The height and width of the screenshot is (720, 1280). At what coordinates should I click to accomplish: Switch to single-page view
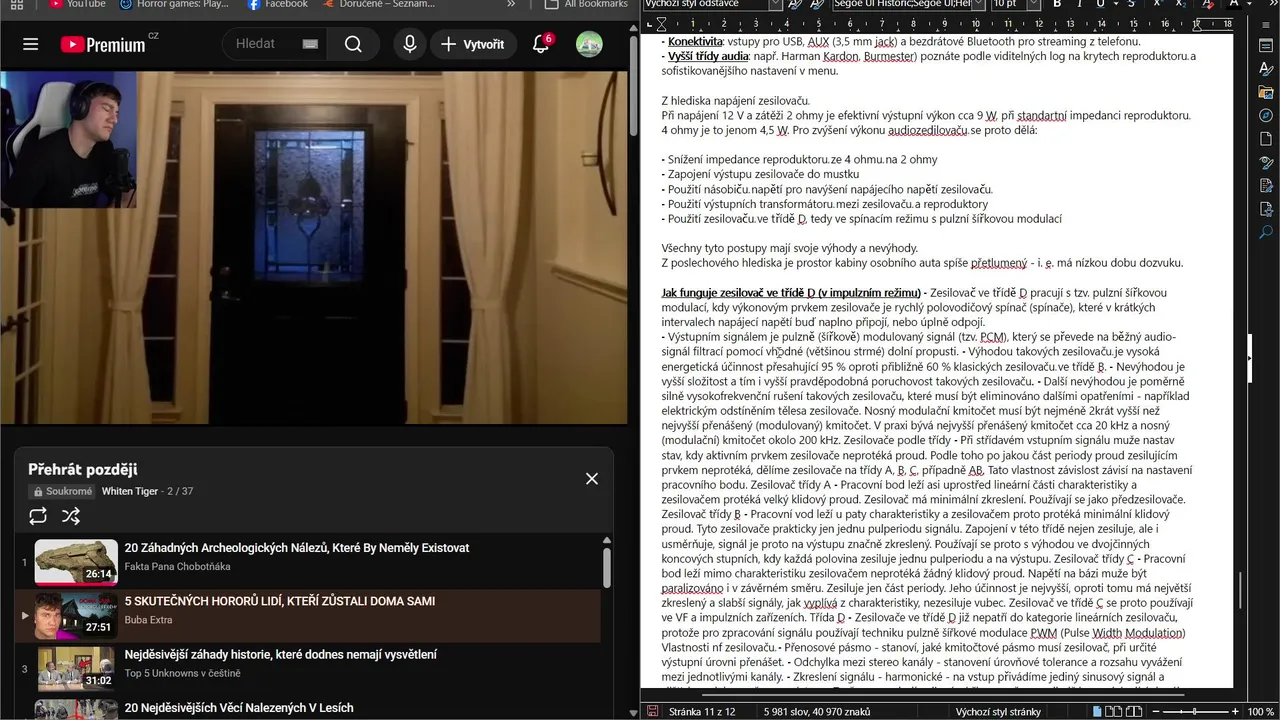[1097, 711]
